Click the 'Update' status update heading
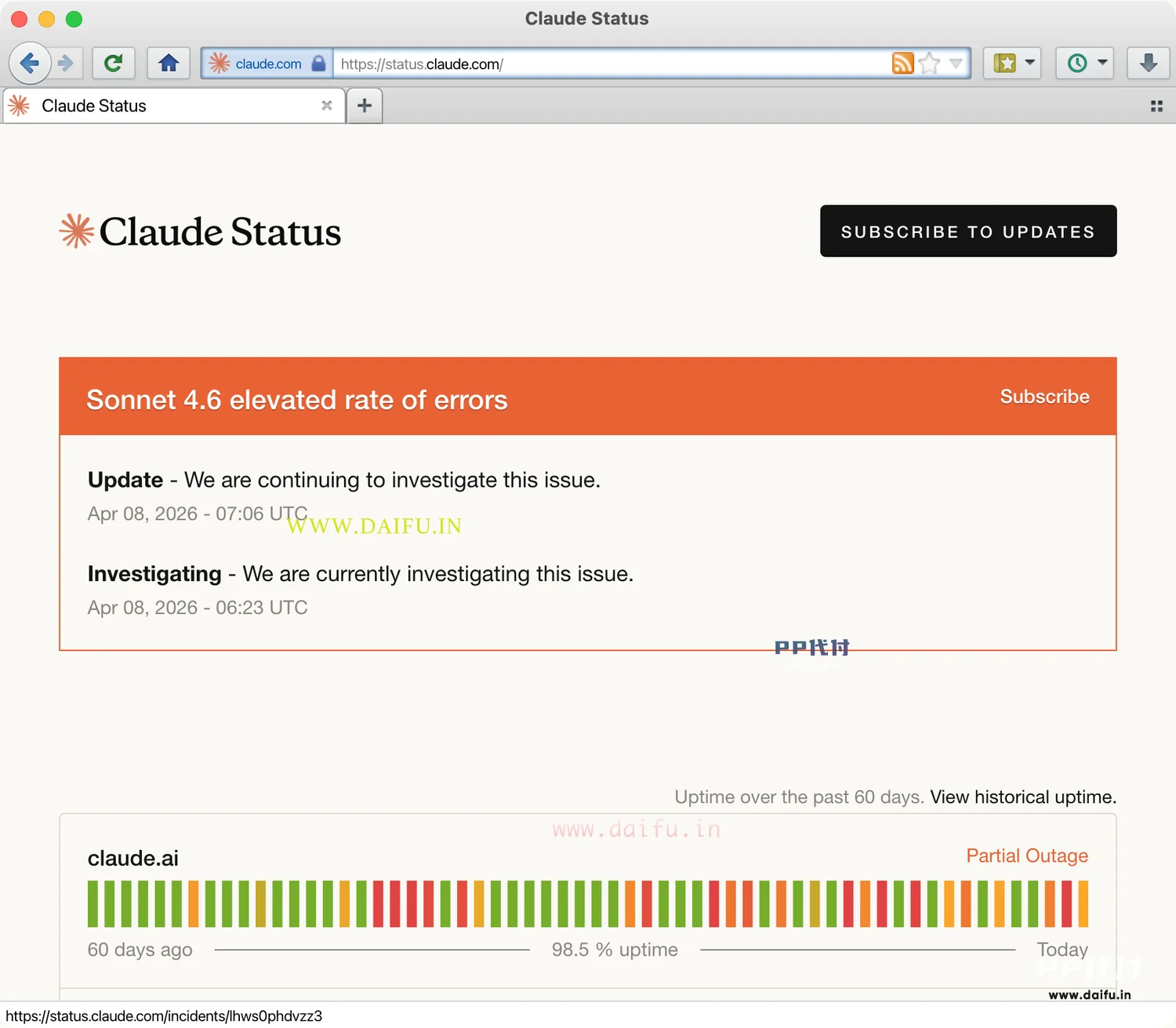The width and height of the screenshot is (1176, 1028). tap(125, 480)
